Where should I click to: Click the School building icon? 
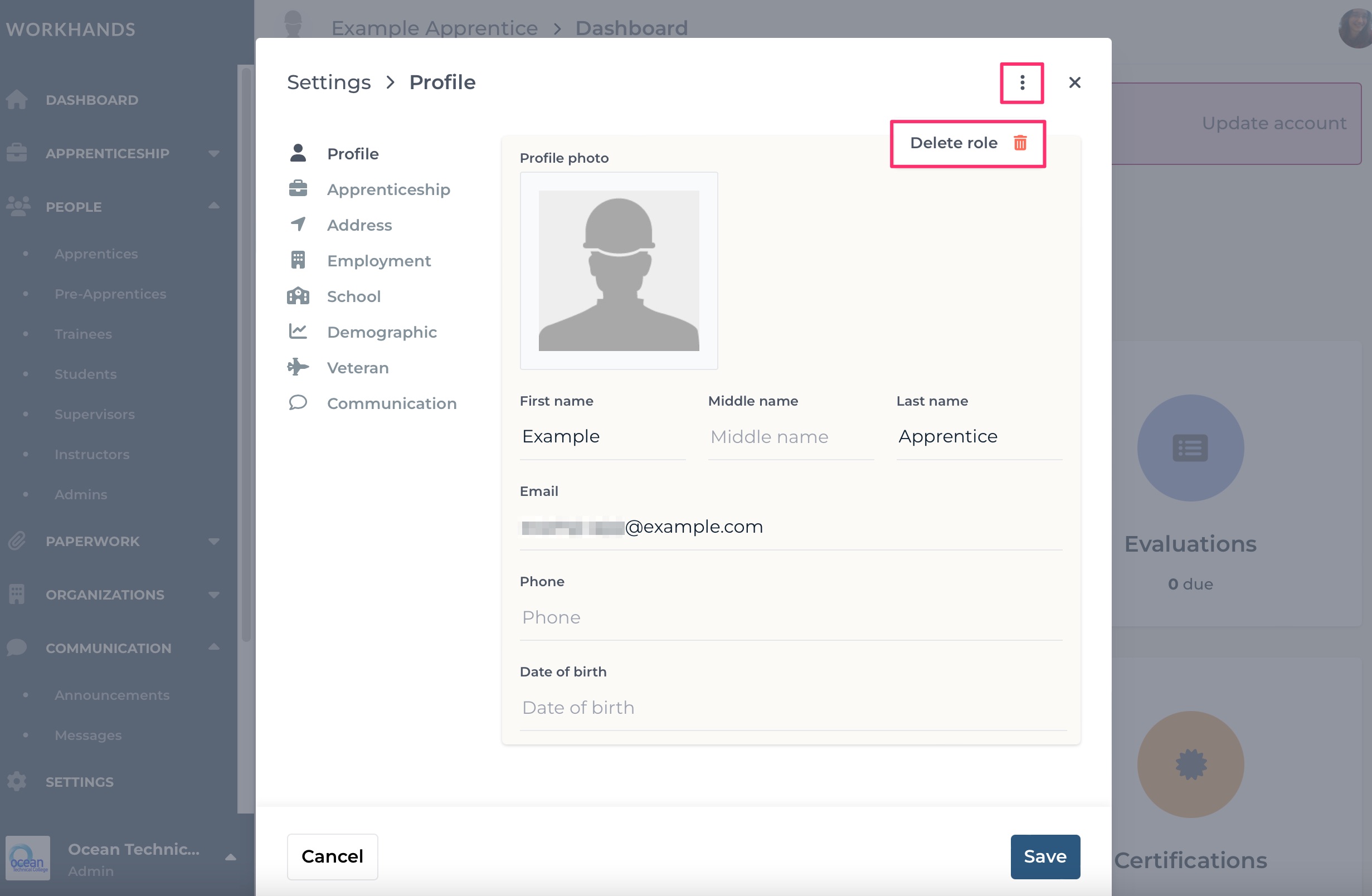pos(298,296)
